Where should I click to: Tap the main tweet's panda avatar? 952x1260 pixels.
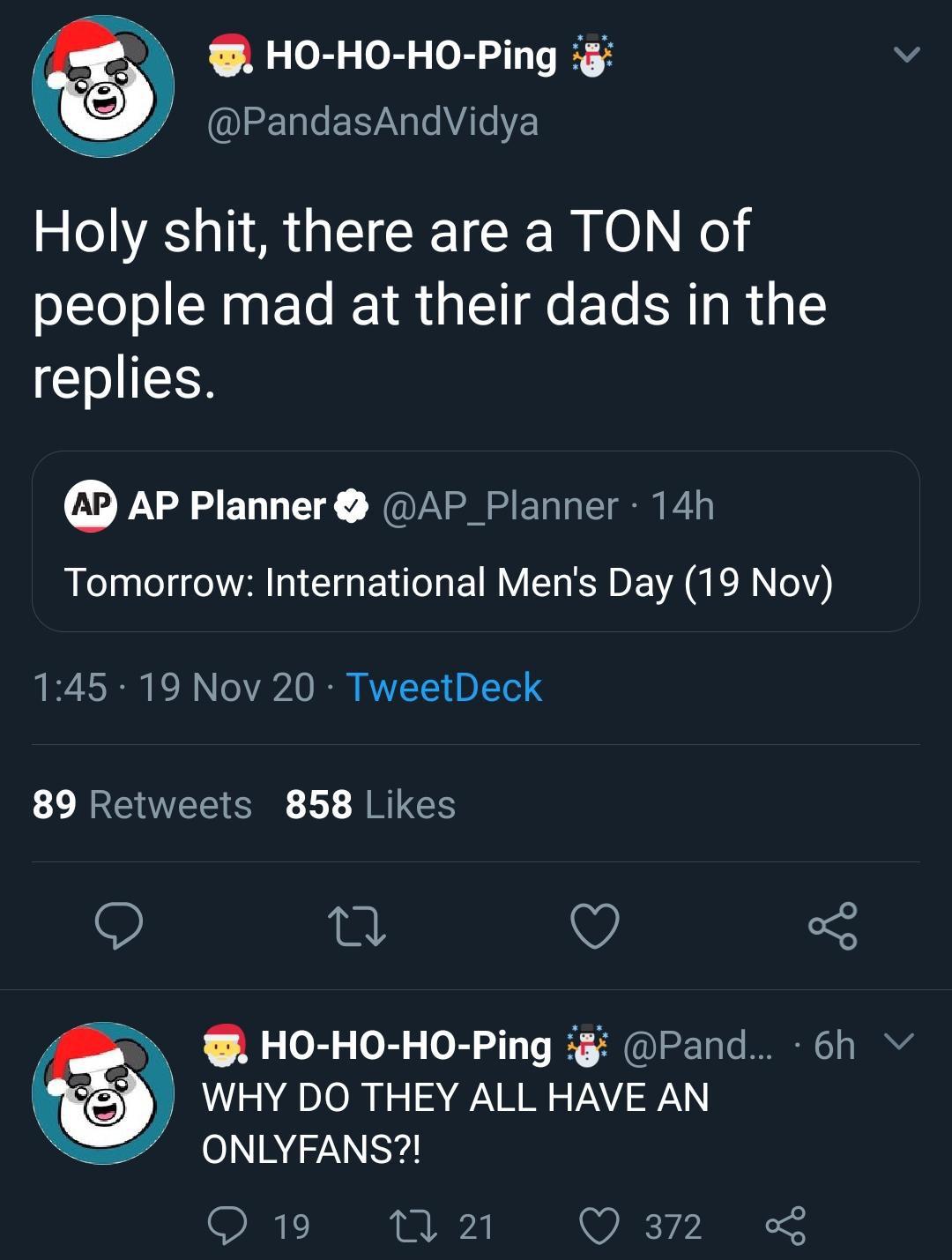tap(103, 86)
